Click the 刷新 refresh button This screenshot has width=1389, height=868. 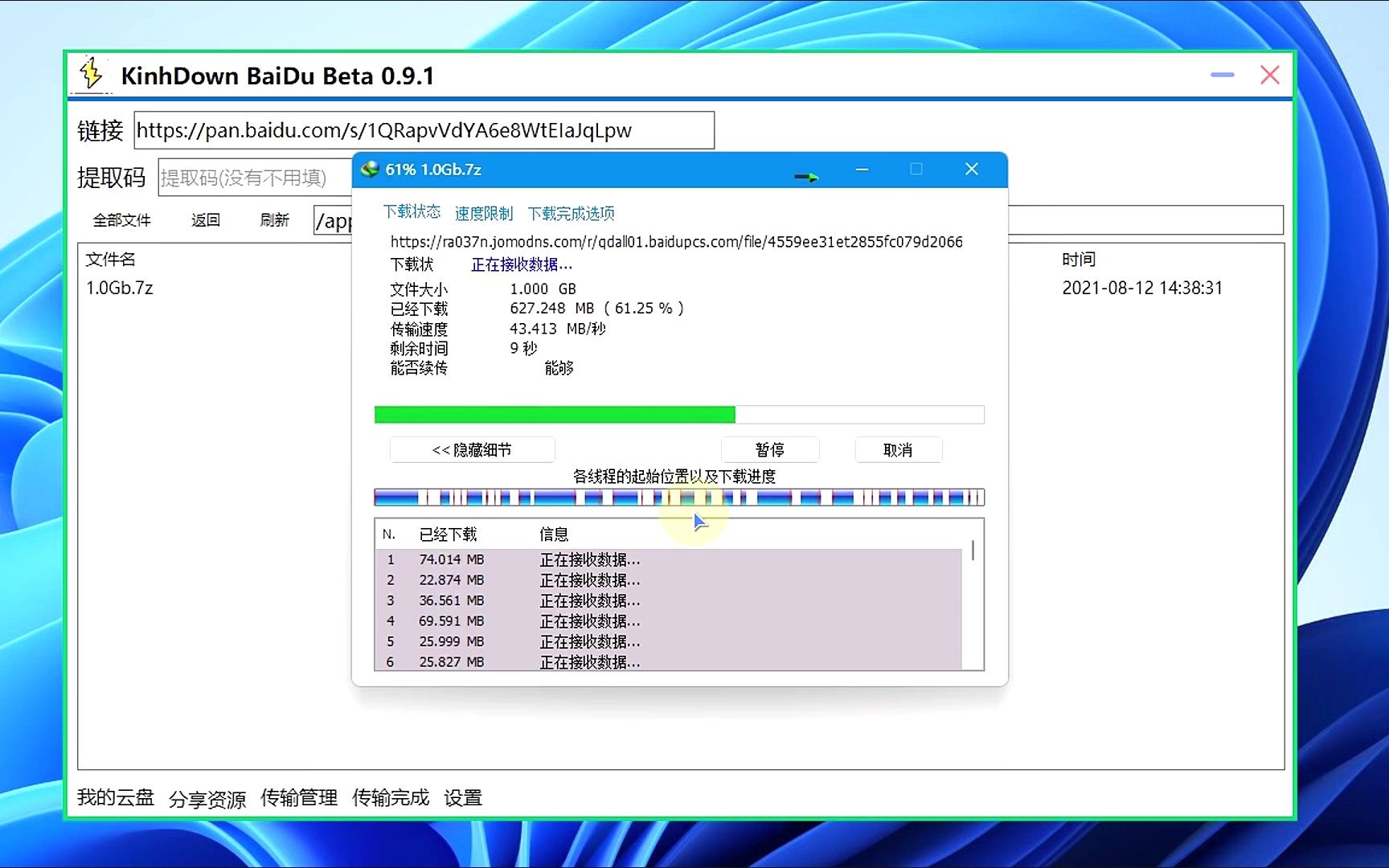[x=275, y=220]
